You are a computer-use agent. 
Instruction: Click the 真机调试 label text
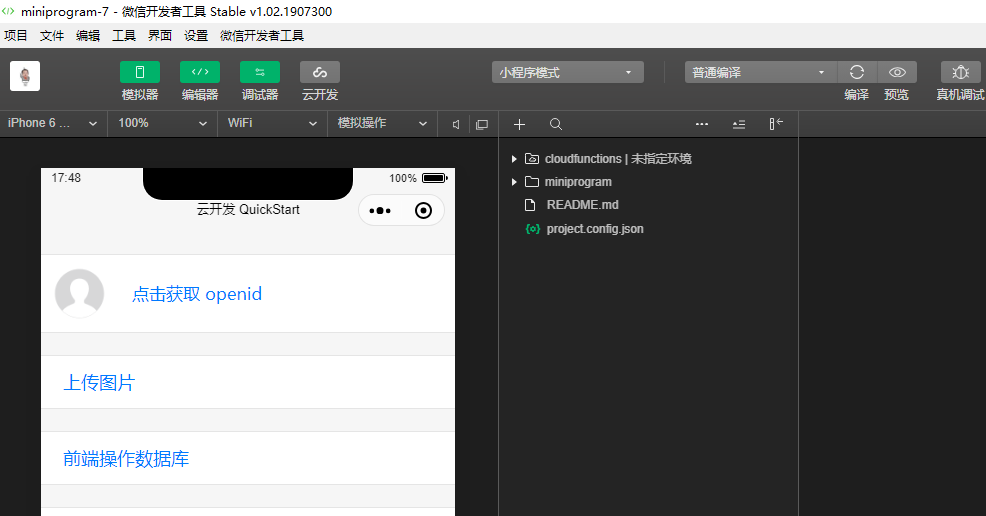(960, 95)
